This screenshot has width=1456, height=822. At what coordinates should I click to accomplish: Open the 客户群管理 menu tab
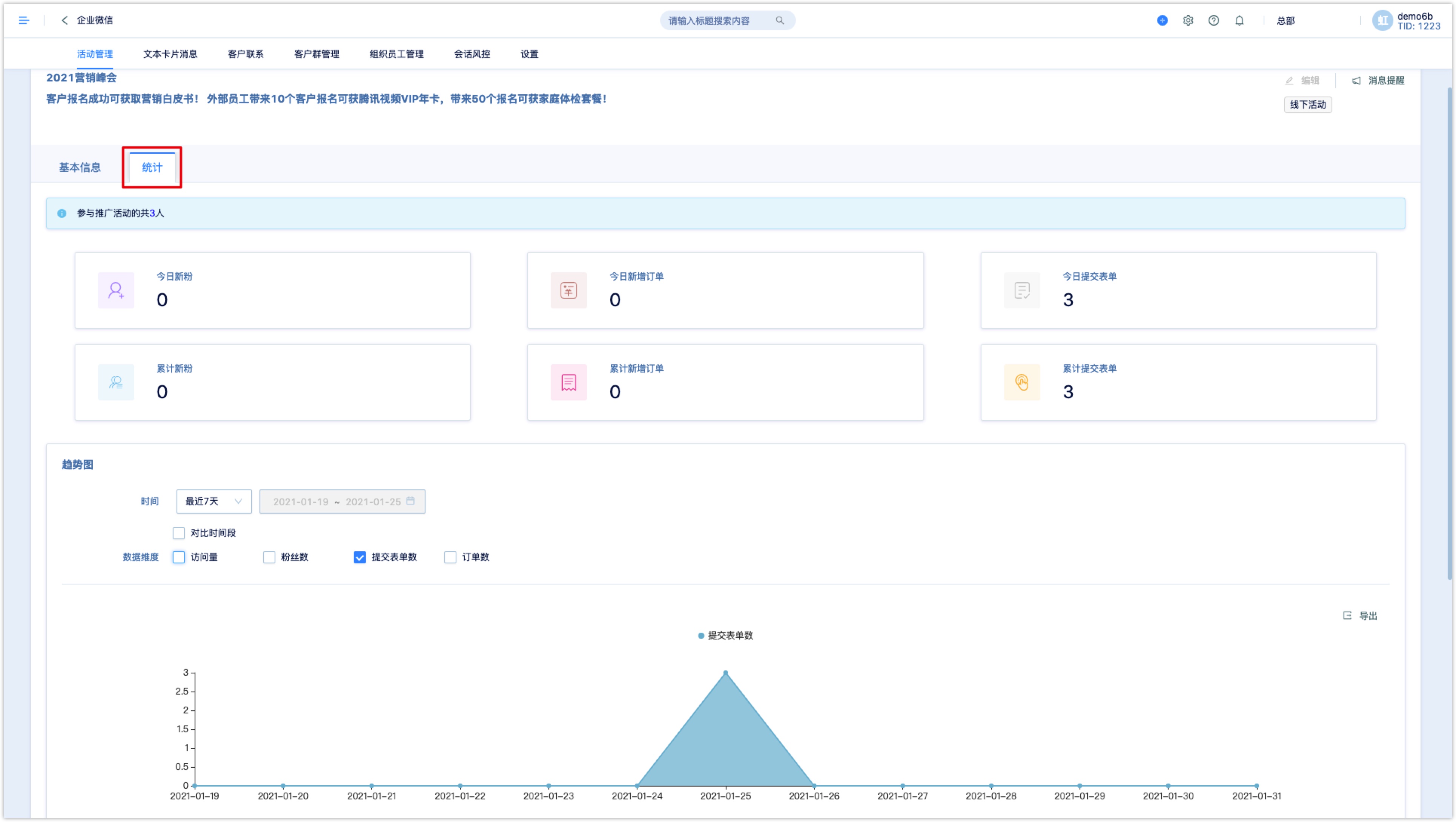pyautogui.click(x=317, y=54)
